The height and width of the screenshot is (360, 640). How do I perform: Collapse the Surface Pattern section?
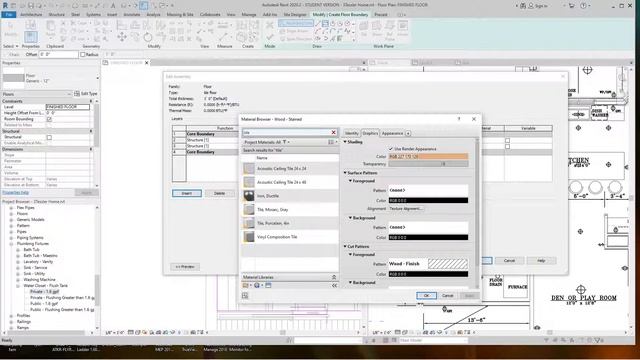345,173
